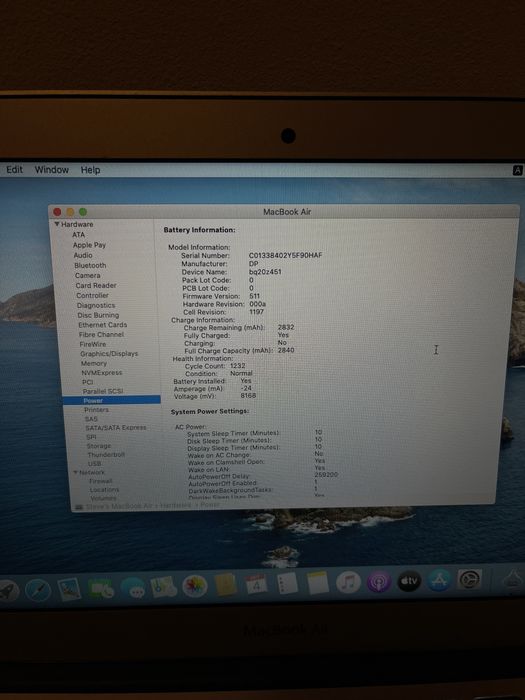Select SATA/SATA Express in sidebar
Image resolution: width=525 pixels, height=700 pixels.
[116, 428]
